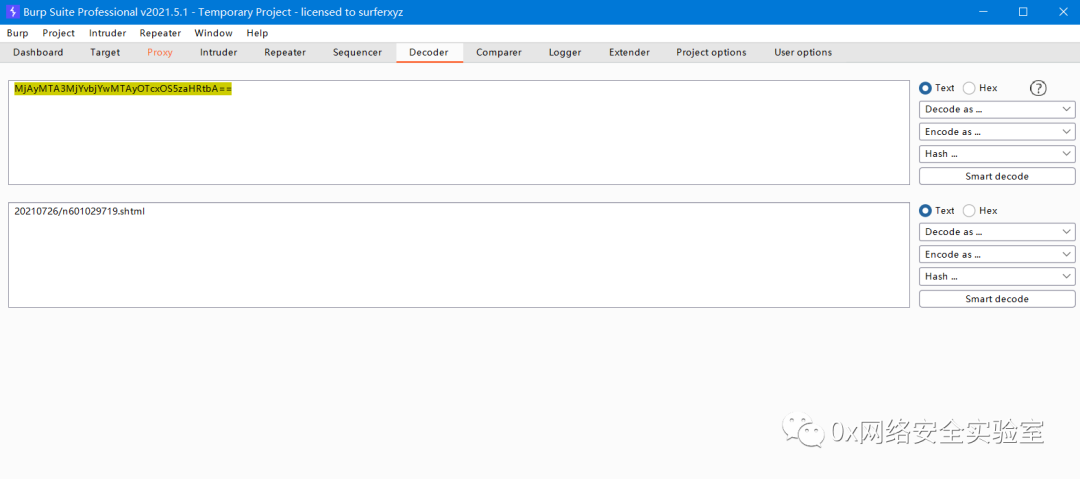
Task: Click decoded text 20210726/n601029719.shtml
Action: point(79,212)
